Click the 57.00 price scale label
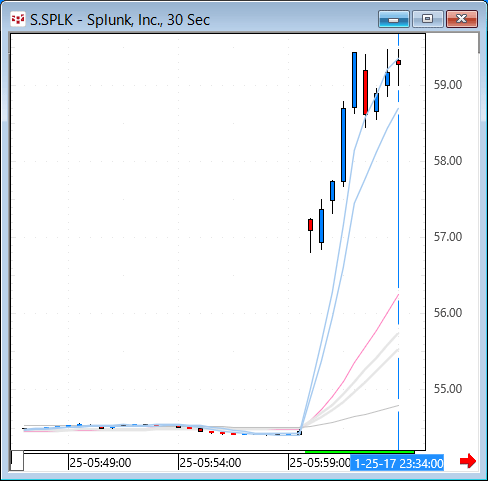Viewport: 488px width, 481px height. [x=448, y=237]
